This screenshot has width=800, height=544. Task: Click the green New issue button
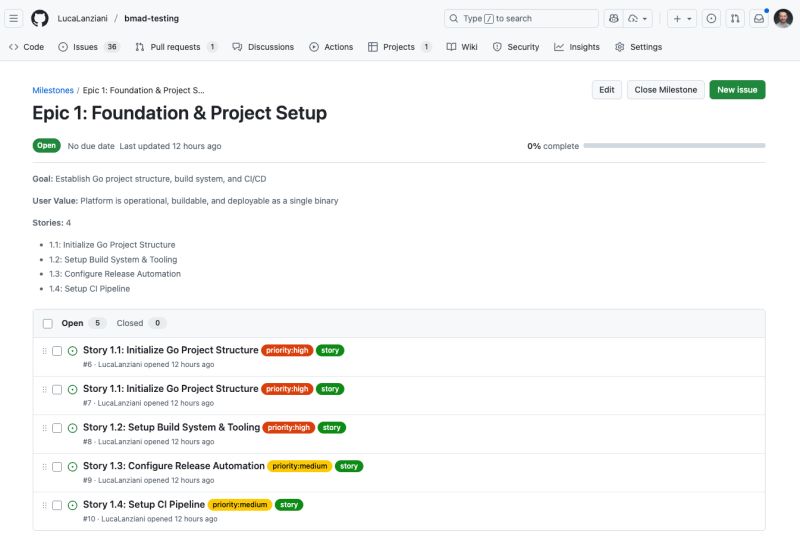pyautogui.click(x=737, y=90)
